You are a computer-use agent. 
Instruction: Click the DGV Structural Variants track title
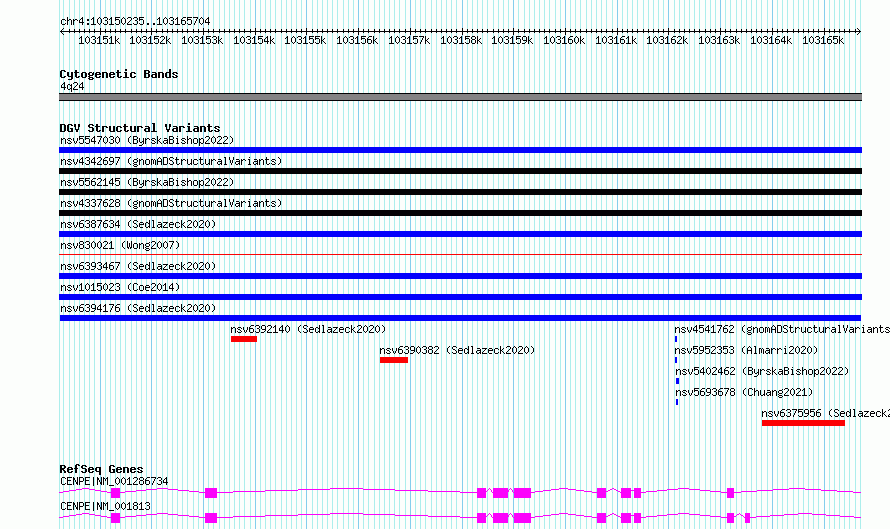pyautogui.click(x=140, y=128)
